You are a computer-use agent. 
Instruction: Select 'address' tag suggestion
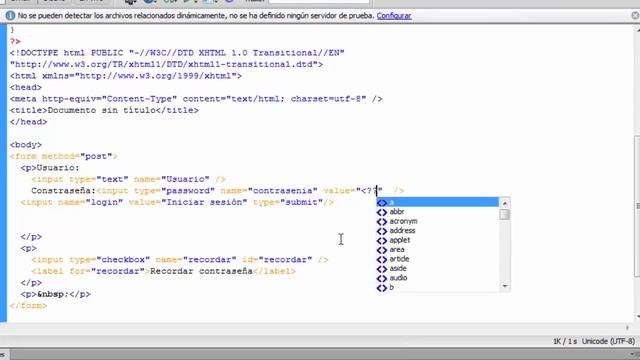(x=437, y=231)
